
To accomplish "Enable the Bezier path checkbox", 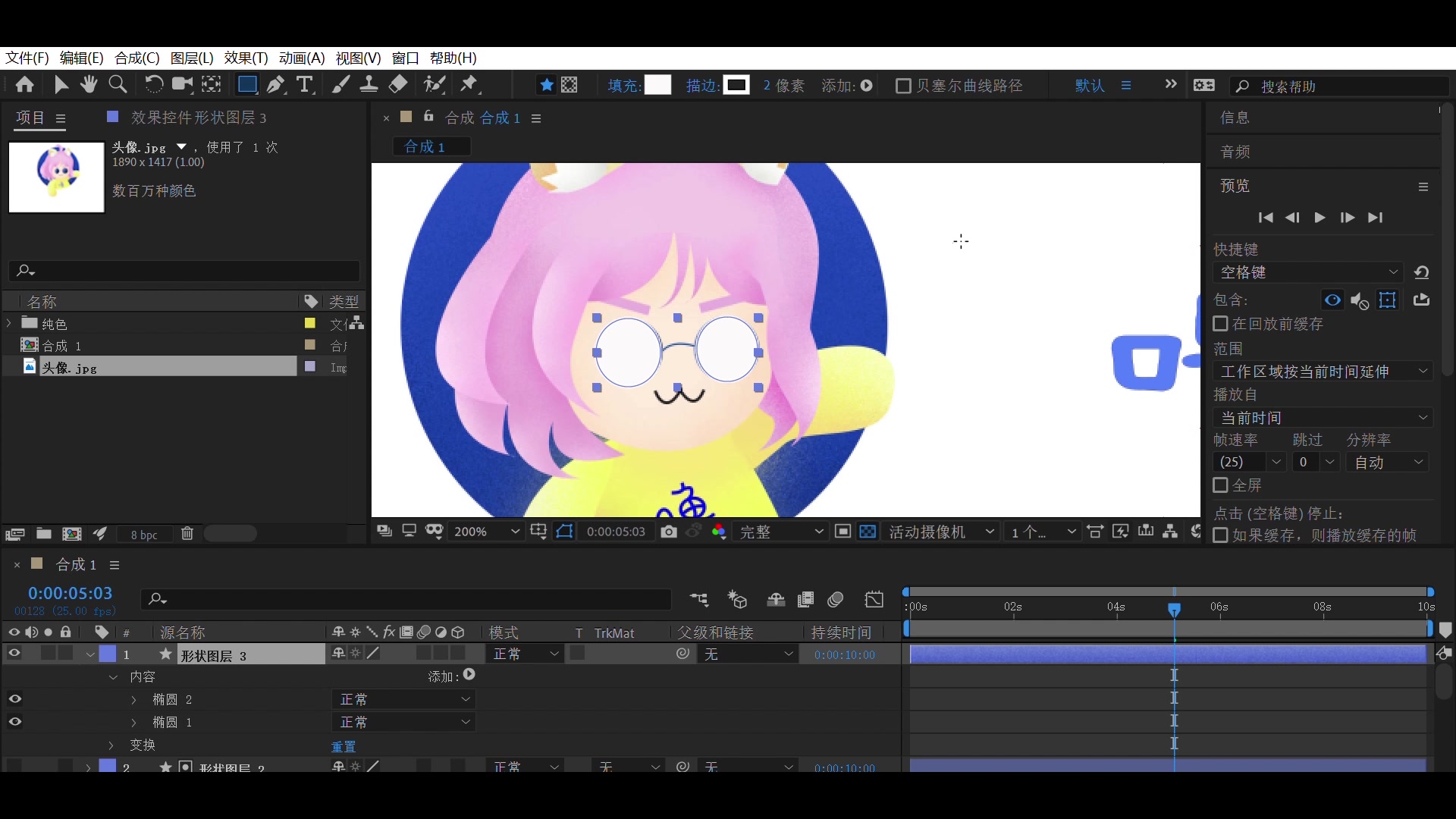I will coord(903,86).
